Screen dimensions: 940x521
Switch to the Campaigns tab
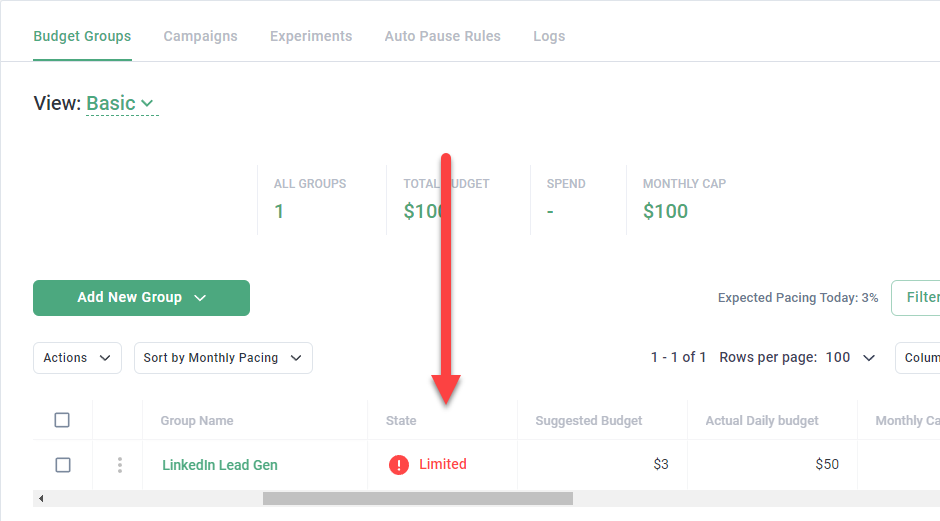[x=200, y=36]
